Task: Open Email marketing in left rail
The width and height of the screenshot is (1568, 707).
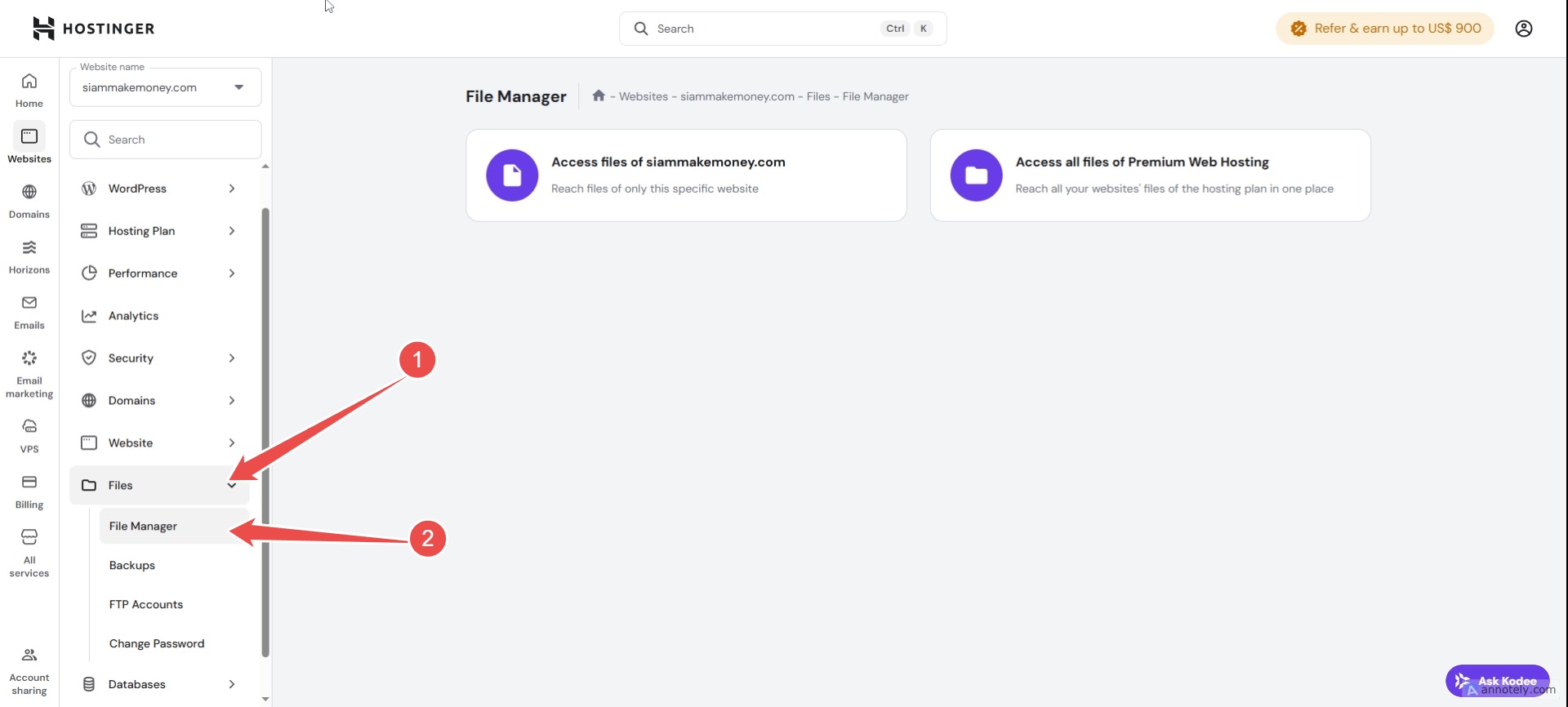Action: [x=29, y=374]
